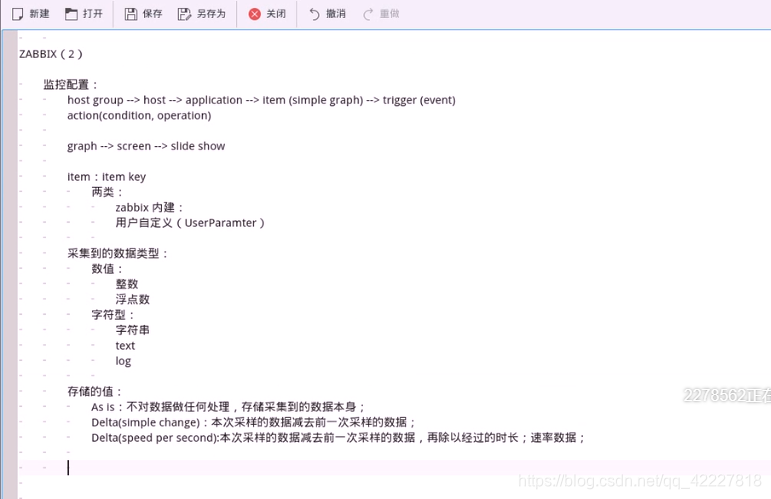Click the line '两类：'

point(107,192)
